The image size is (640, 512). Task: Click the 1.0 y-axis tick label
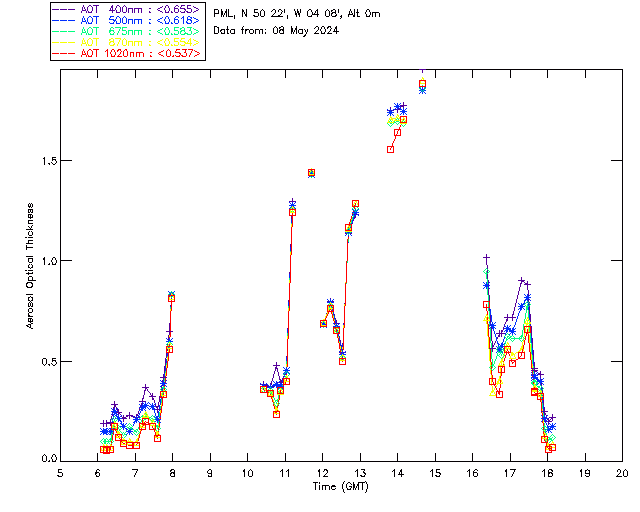click(x=49, y=260)
